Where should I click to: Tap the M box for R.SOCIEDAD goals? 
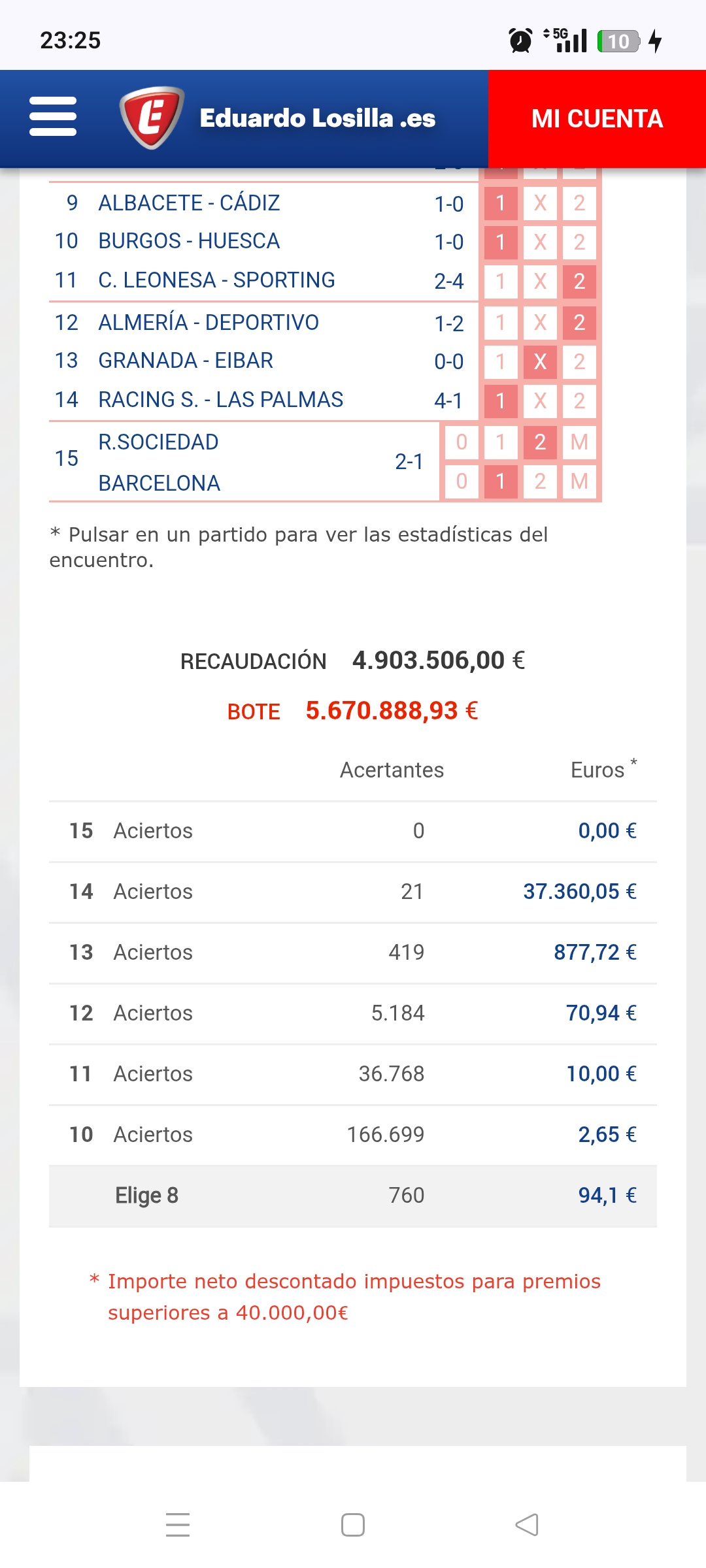click(x=579, y=442)
